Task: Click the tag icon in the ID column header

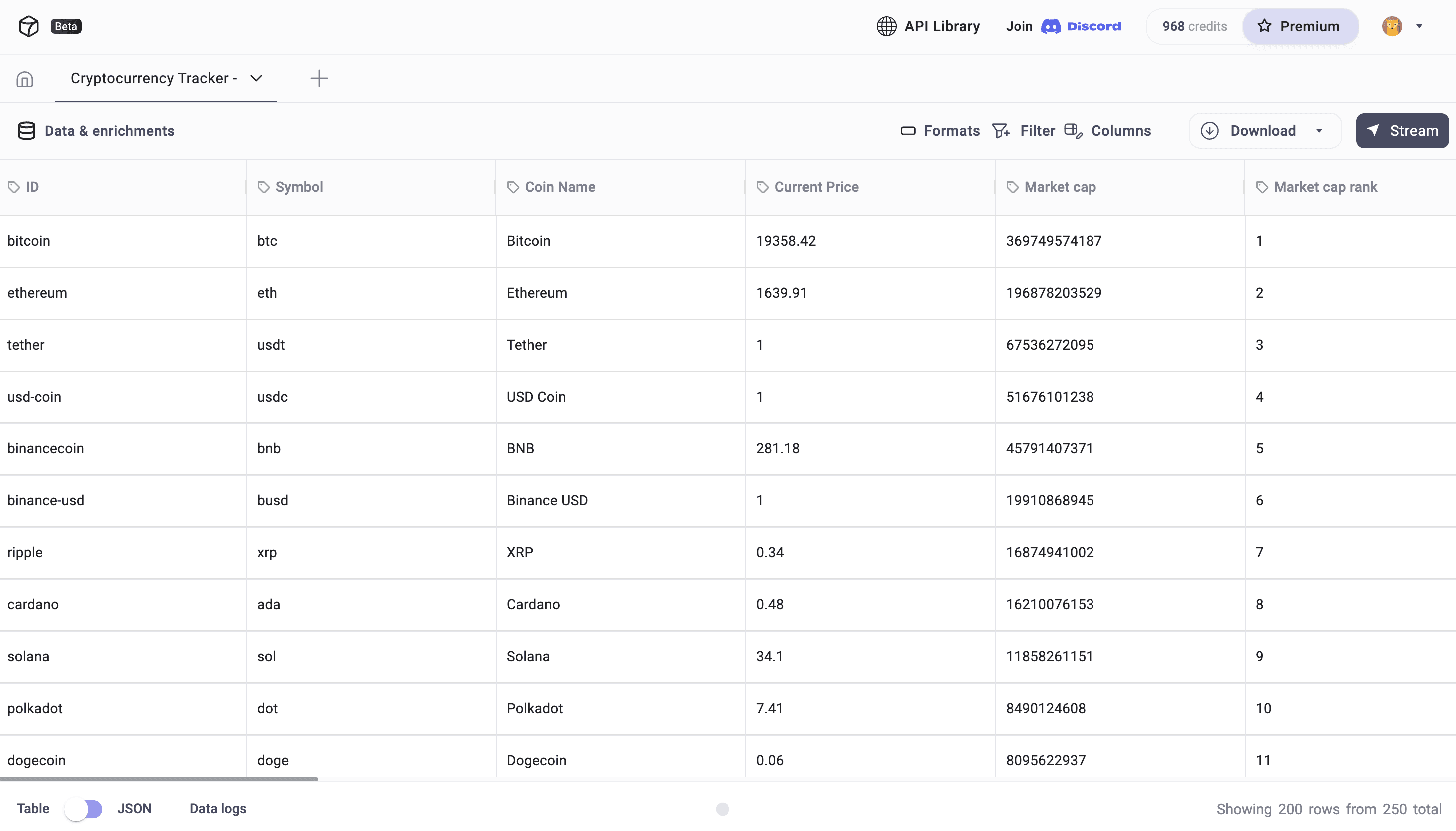Action: coord(15,187)
